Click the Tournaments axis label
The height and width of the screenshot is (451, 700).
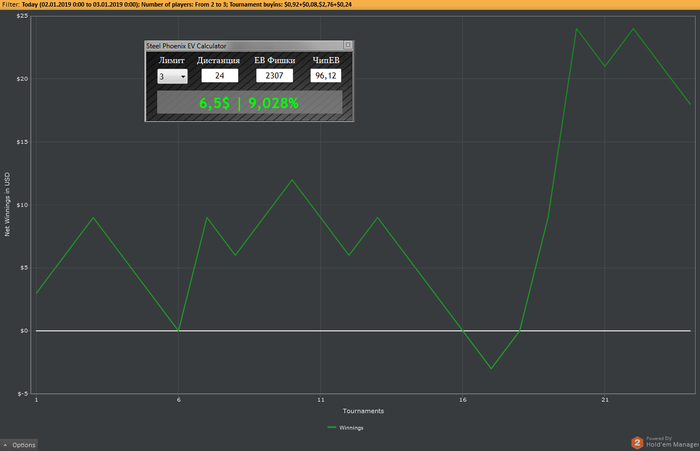tap(363, 411)
